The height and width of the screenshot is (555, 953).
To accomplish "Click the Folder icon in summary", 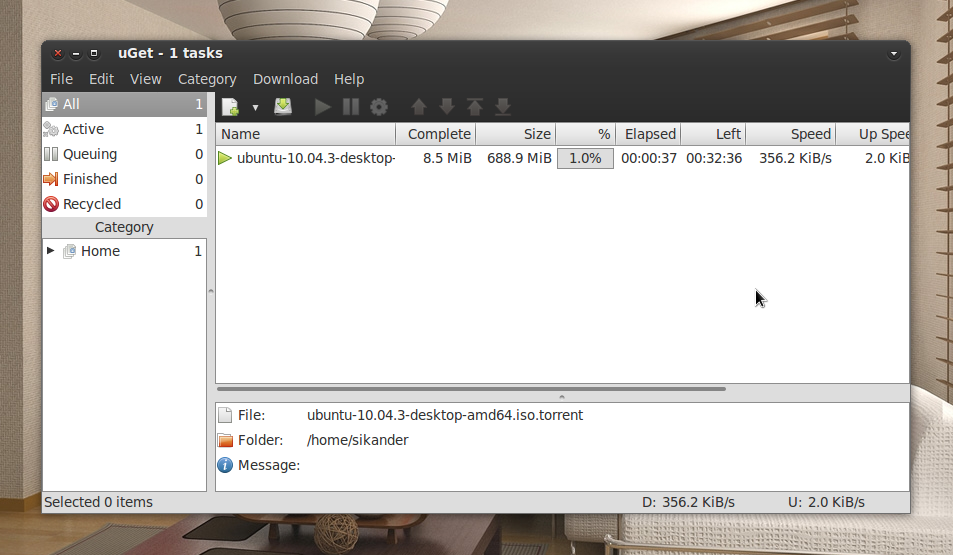I will (x=225, y=440).
